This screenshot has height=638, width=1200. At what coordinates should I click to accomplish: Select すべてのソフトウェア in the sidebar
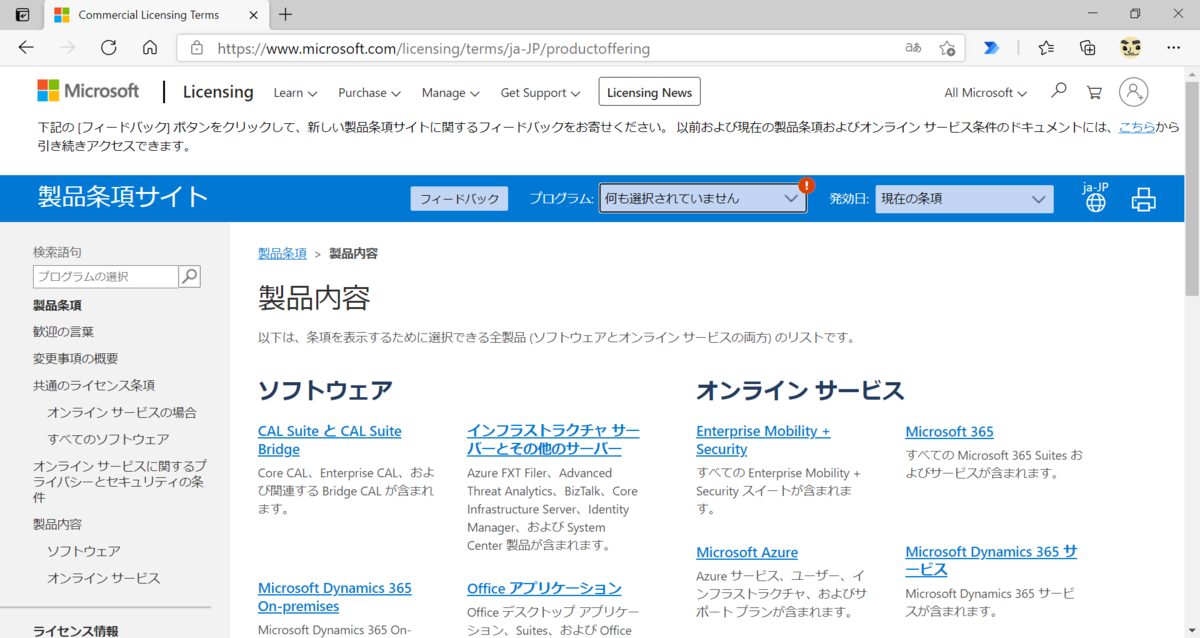click(108, 439)
